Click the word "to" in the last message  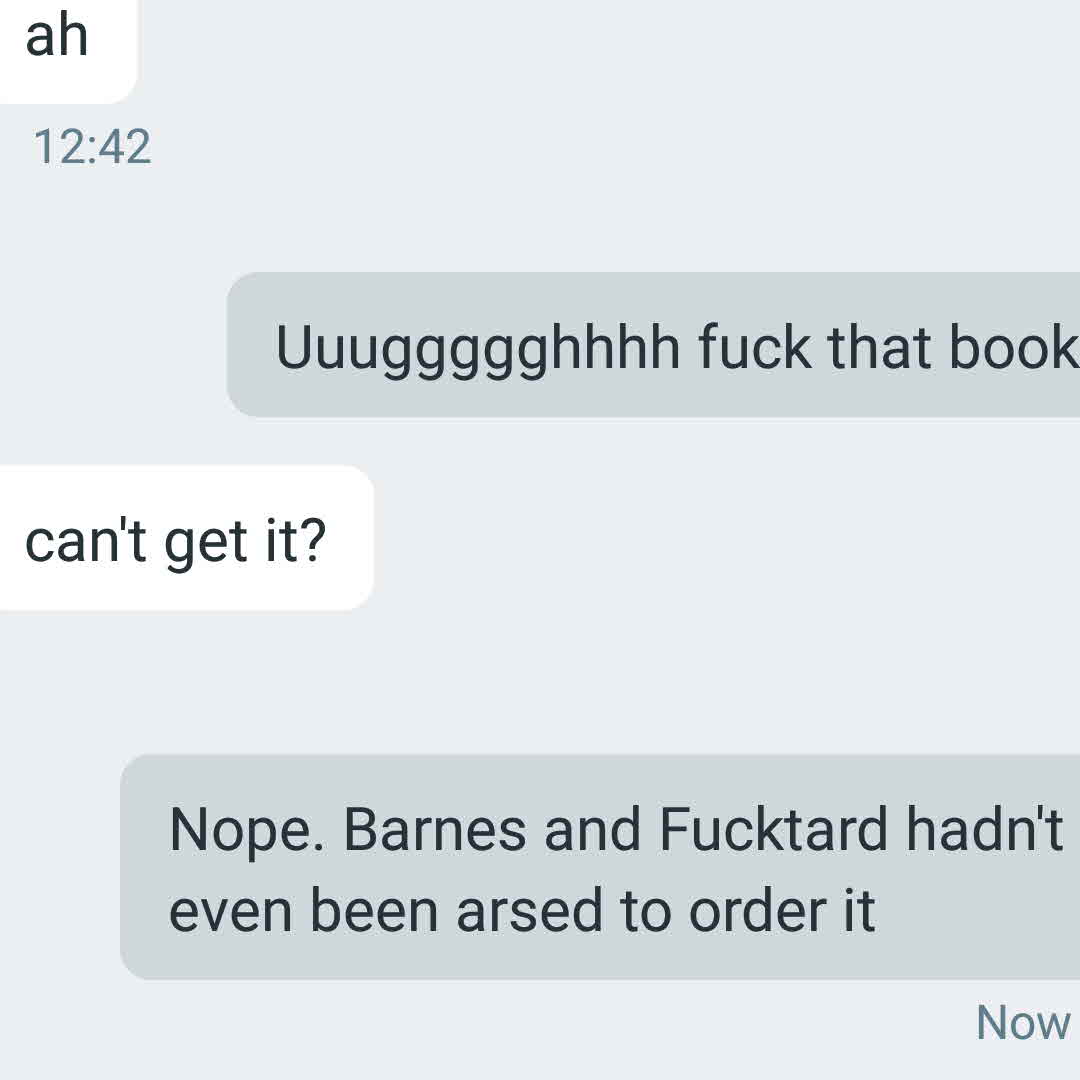(645, 911)
